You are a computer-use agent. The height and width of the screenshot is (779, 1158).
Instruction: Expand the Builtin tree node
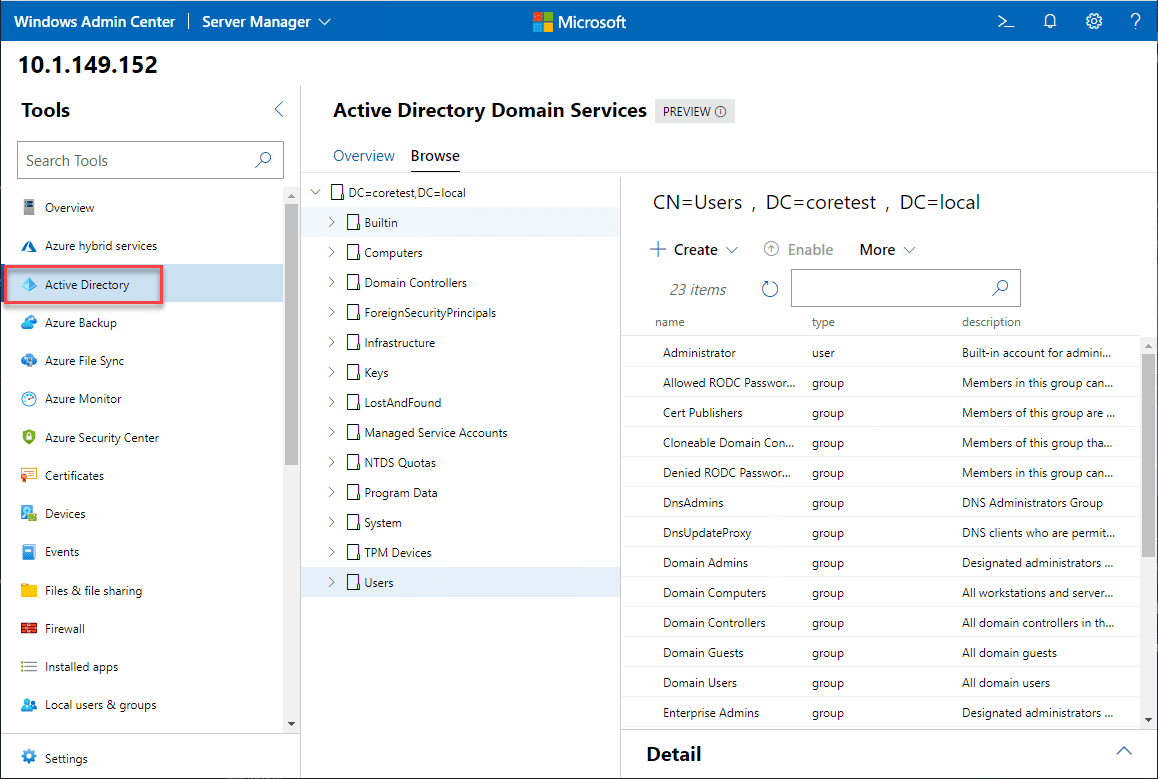point(332,222)
